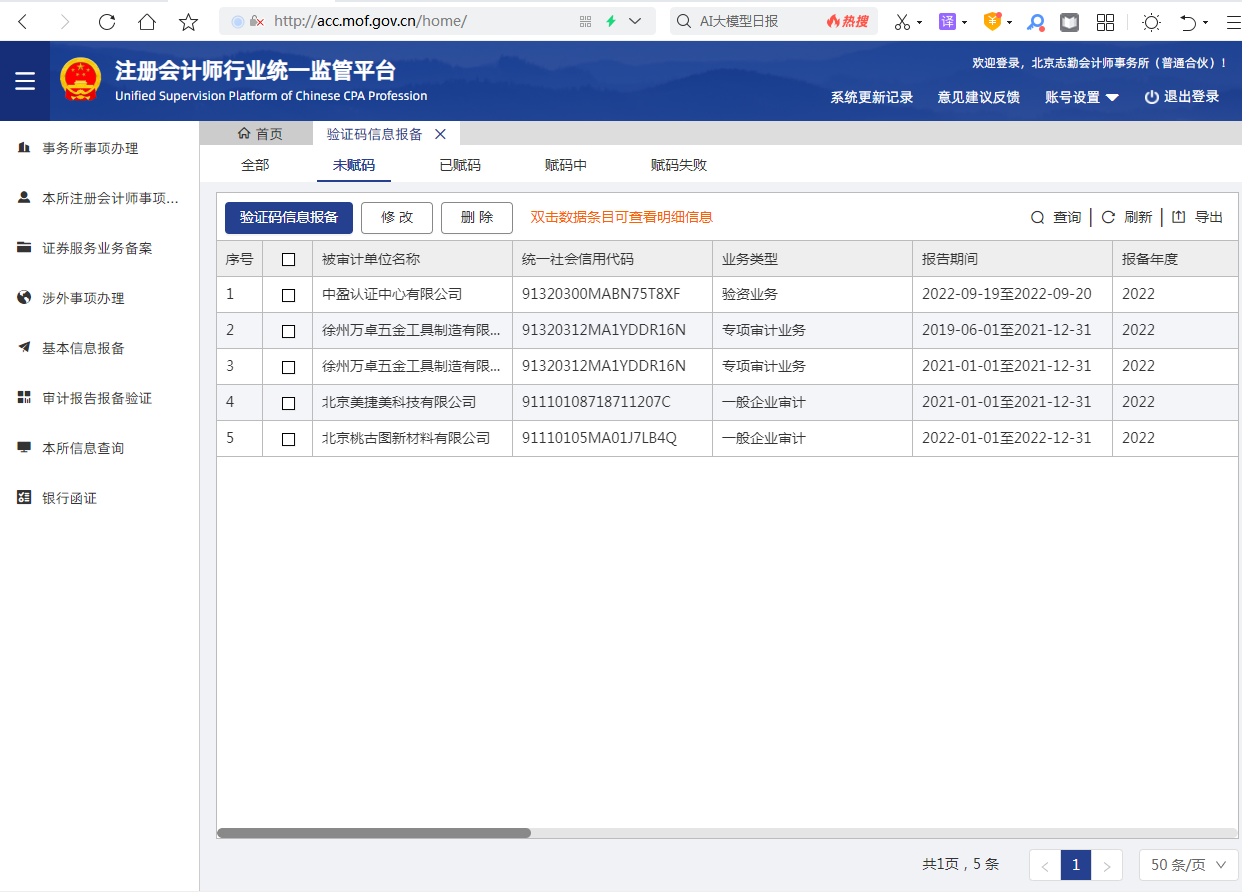Expand the 账号设置 dropdown menu

pyautogui.click(x=1082, y=97)
